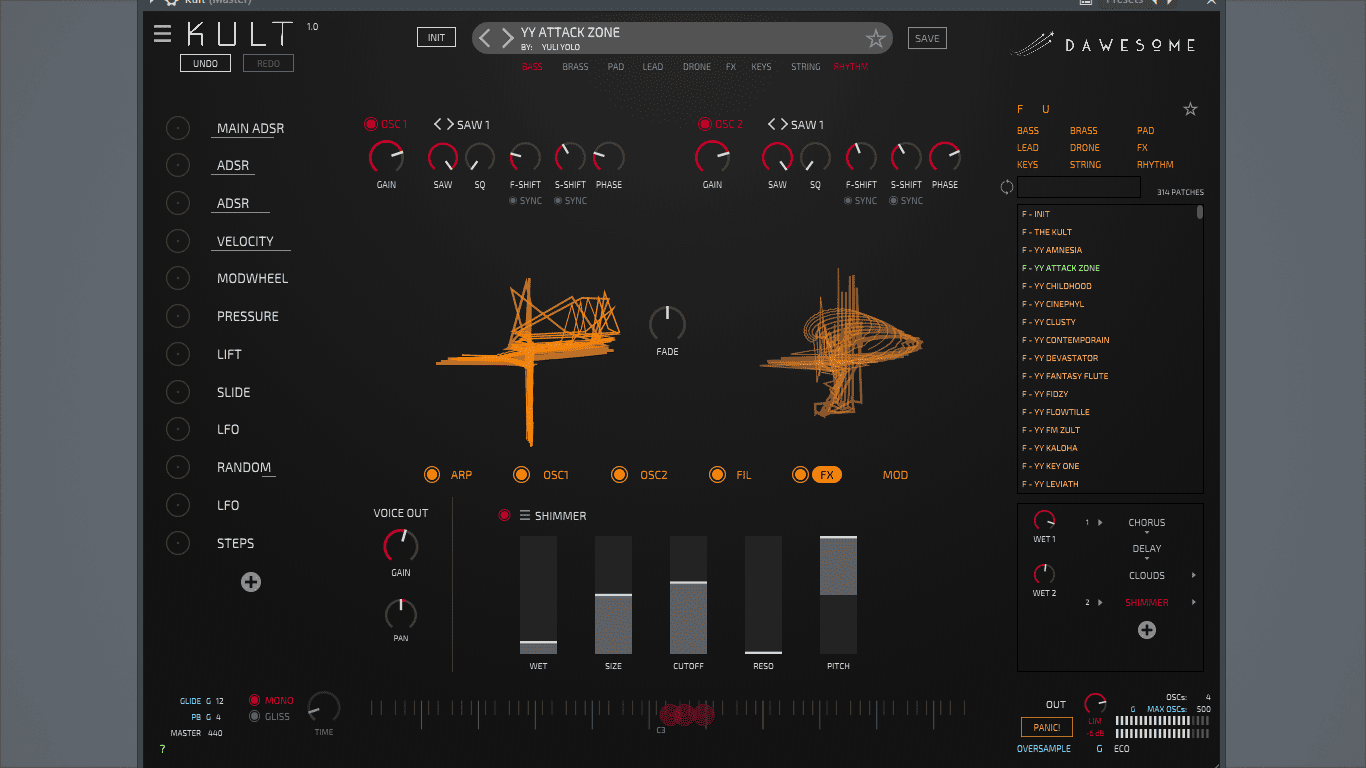Open the hamburger menu beside KULT logo
Screen dimensions: 1366x768
[x=162, y=34]
